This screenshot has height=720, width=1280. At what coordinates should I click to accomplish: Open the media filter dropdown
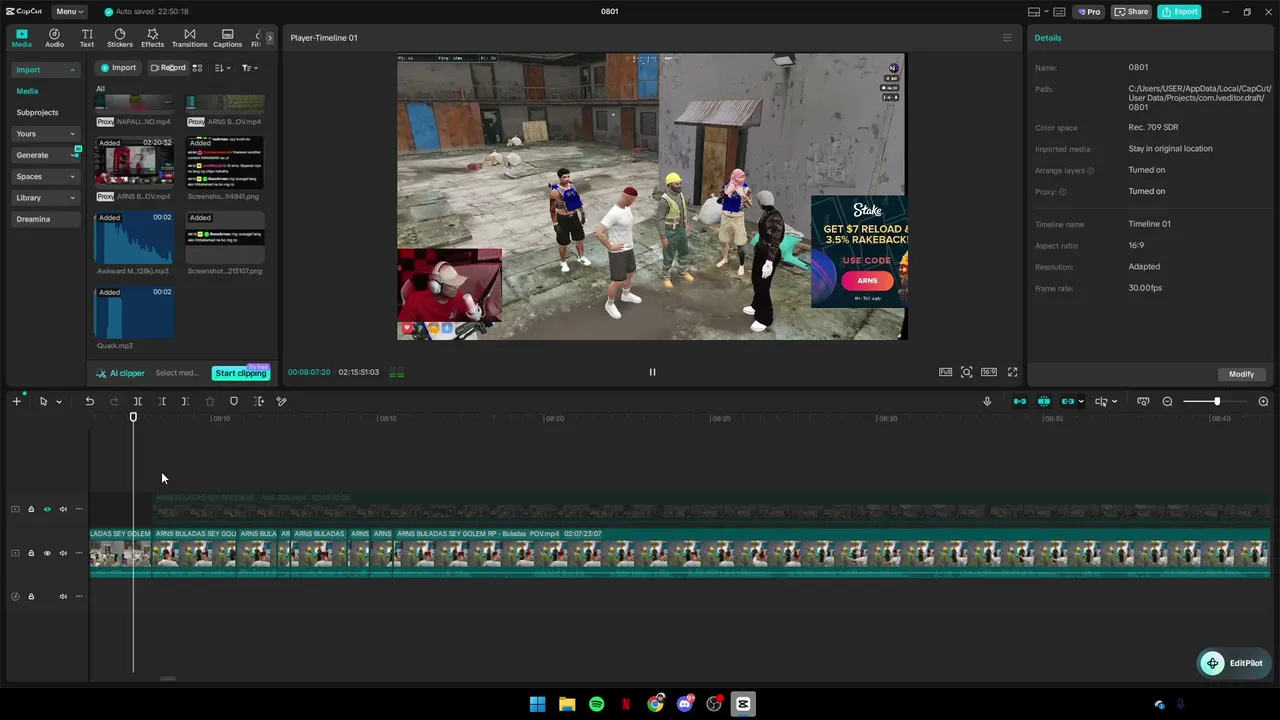point(250,68)
